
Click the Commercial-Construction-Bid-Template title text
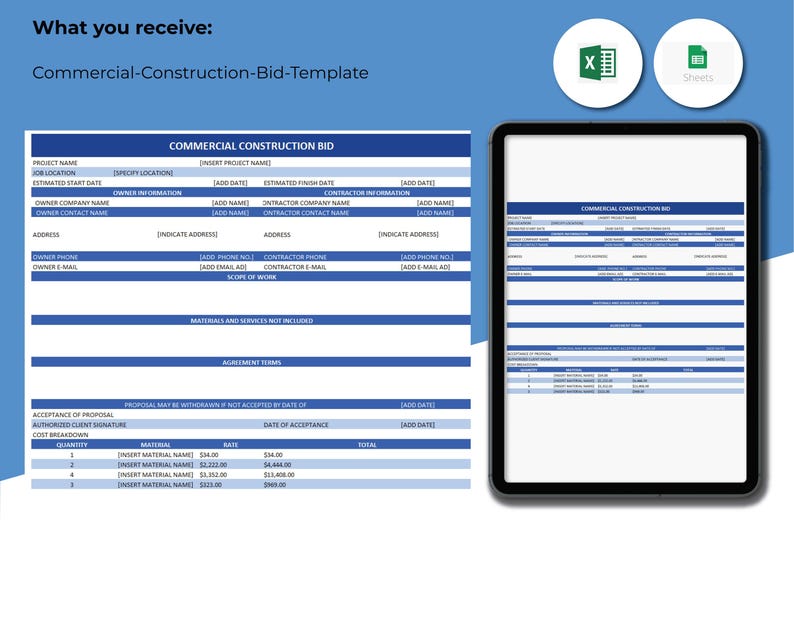(201, 73)
